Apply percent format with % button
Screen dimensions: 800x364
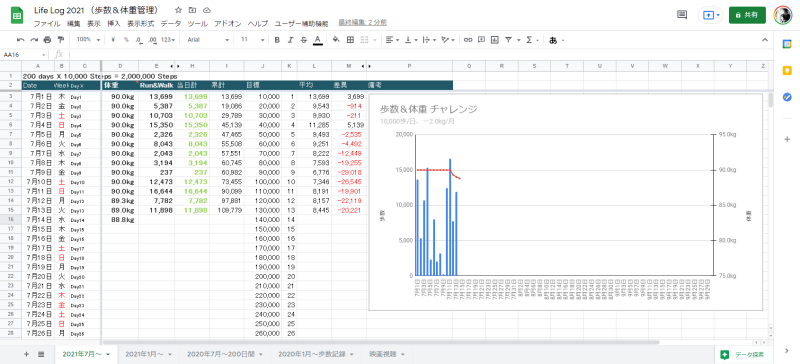[126, 40]
